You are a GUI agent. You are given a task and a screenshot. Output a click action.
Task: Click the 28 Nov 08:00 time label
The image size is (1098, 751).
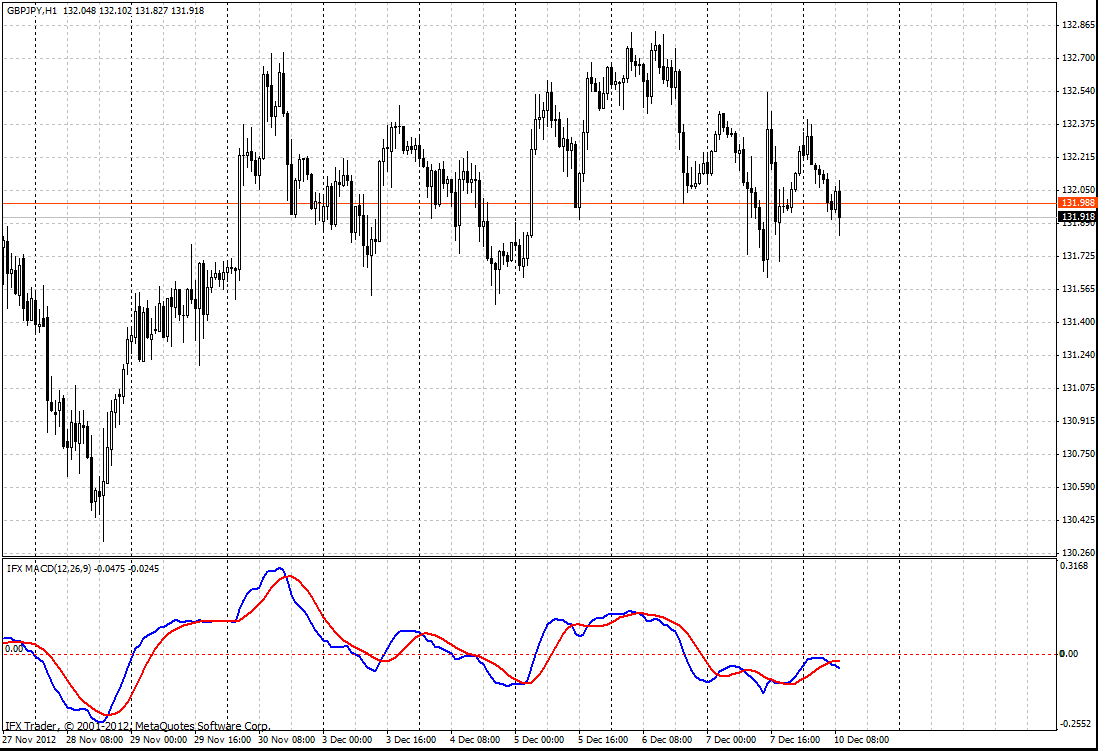click(x=96, y=740)
